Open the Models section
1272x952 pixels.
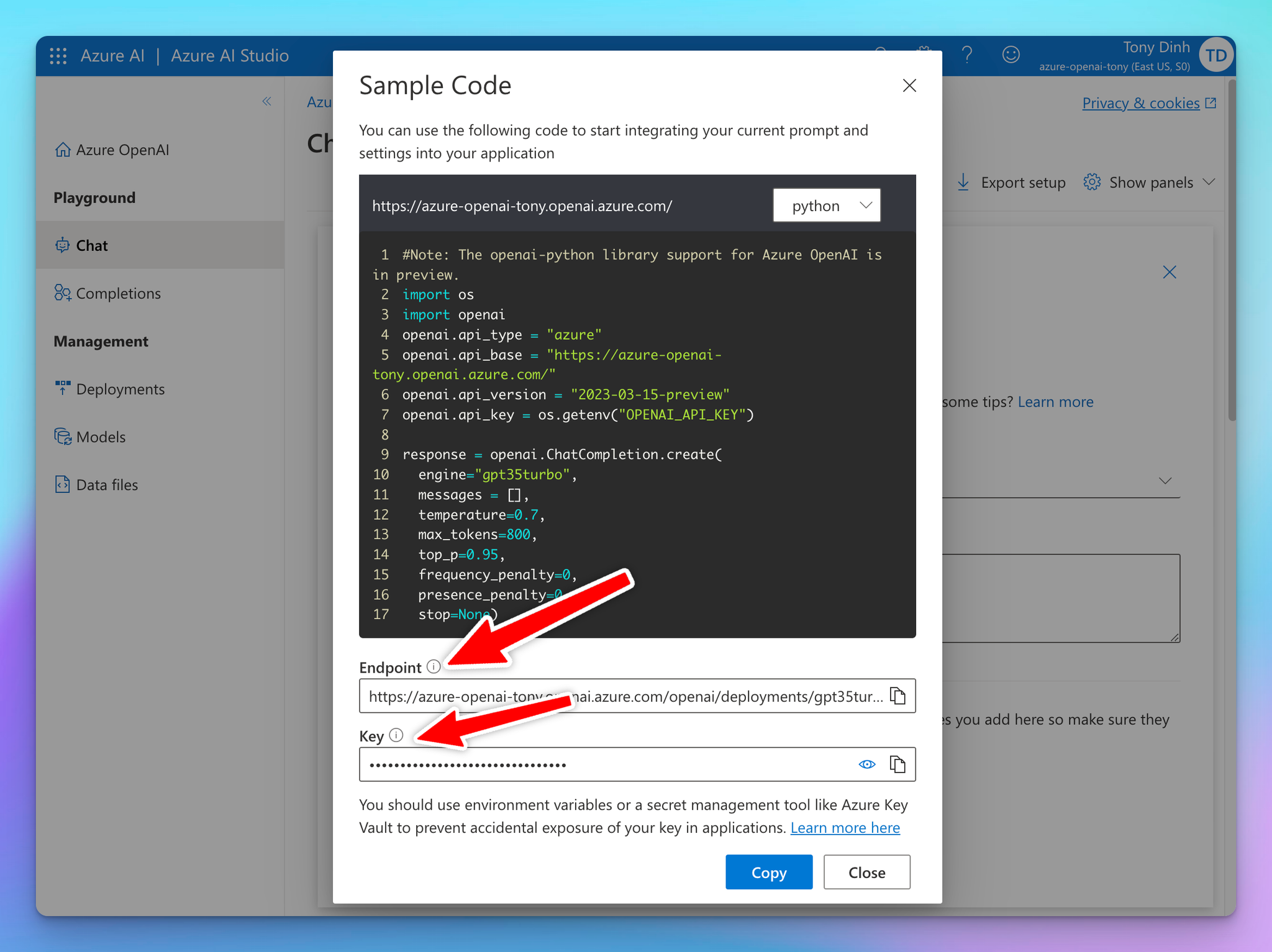coord(101,437)
